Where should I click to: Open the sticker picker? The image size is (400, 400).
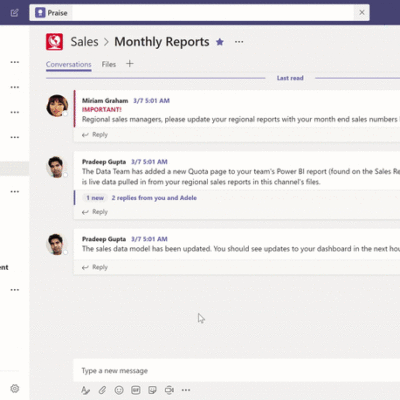tap(152, 390)
